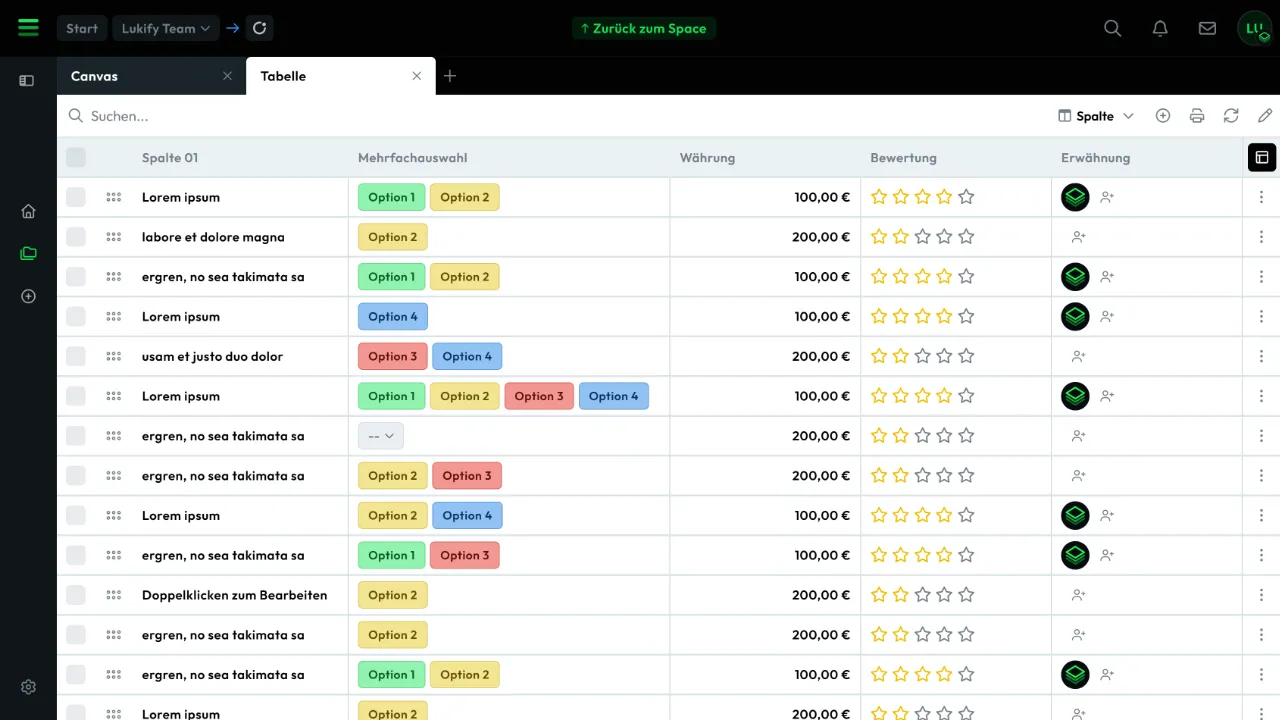The width and height of the screenshot is (1280, 720).
Task: Open the Spalte view dropdown
Action: tap(1096, 116)
